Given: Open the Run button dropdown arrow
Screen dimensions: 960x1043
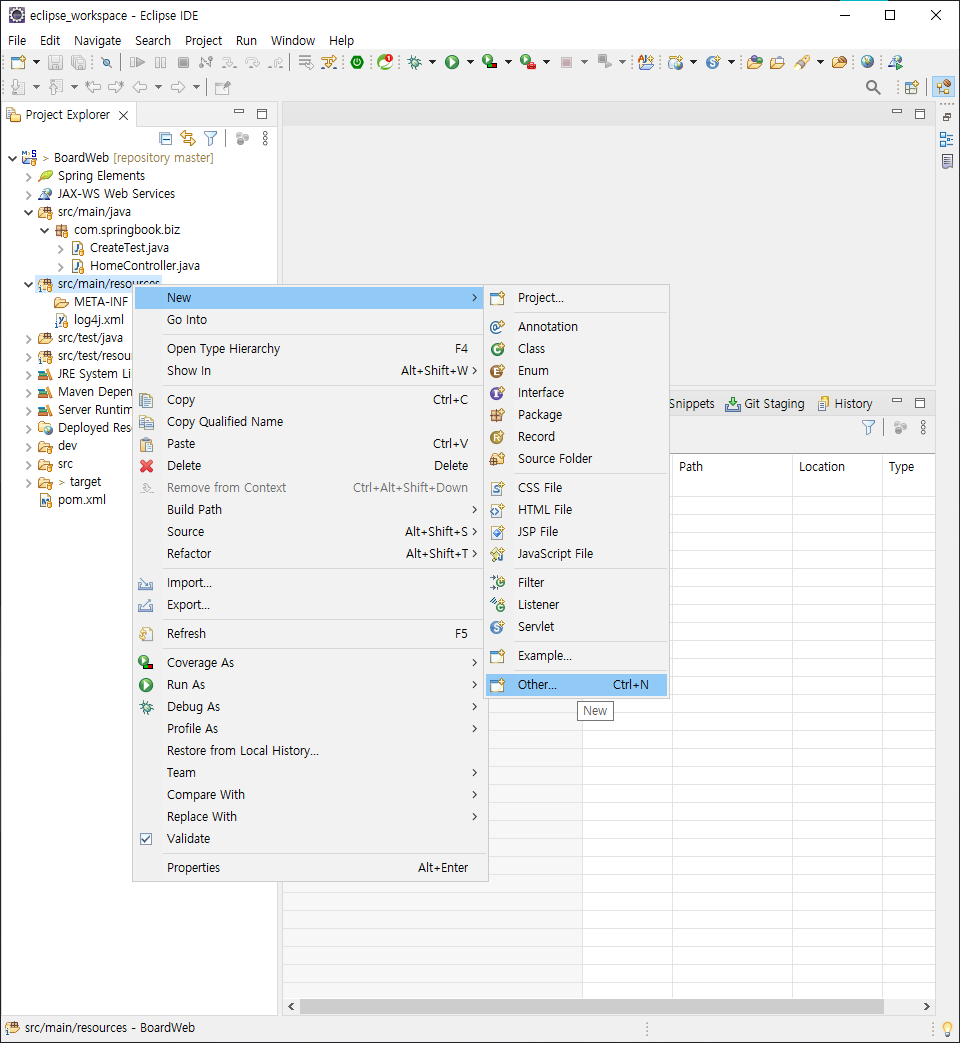Looking at the screenshot, I should point(470,62).
